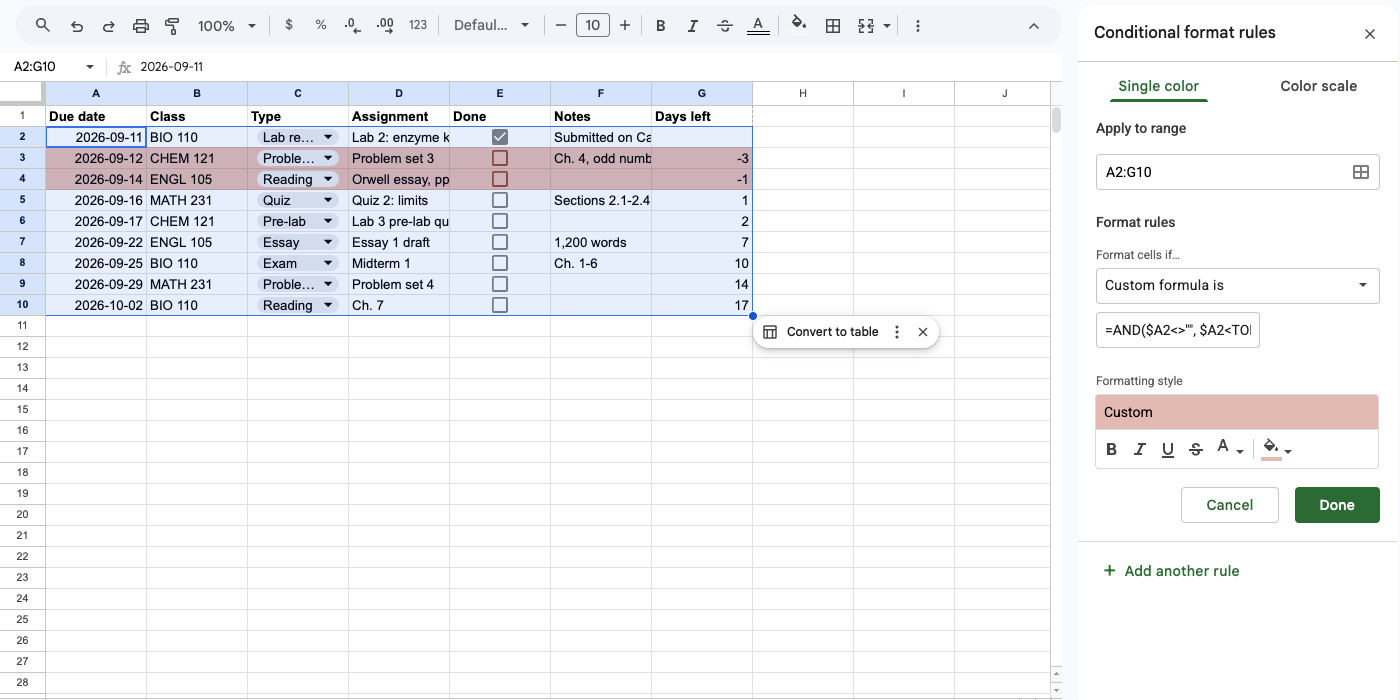Close the Conditional format rules panel
This screenshot has width=1400, height=700.
coord(1370,34)
